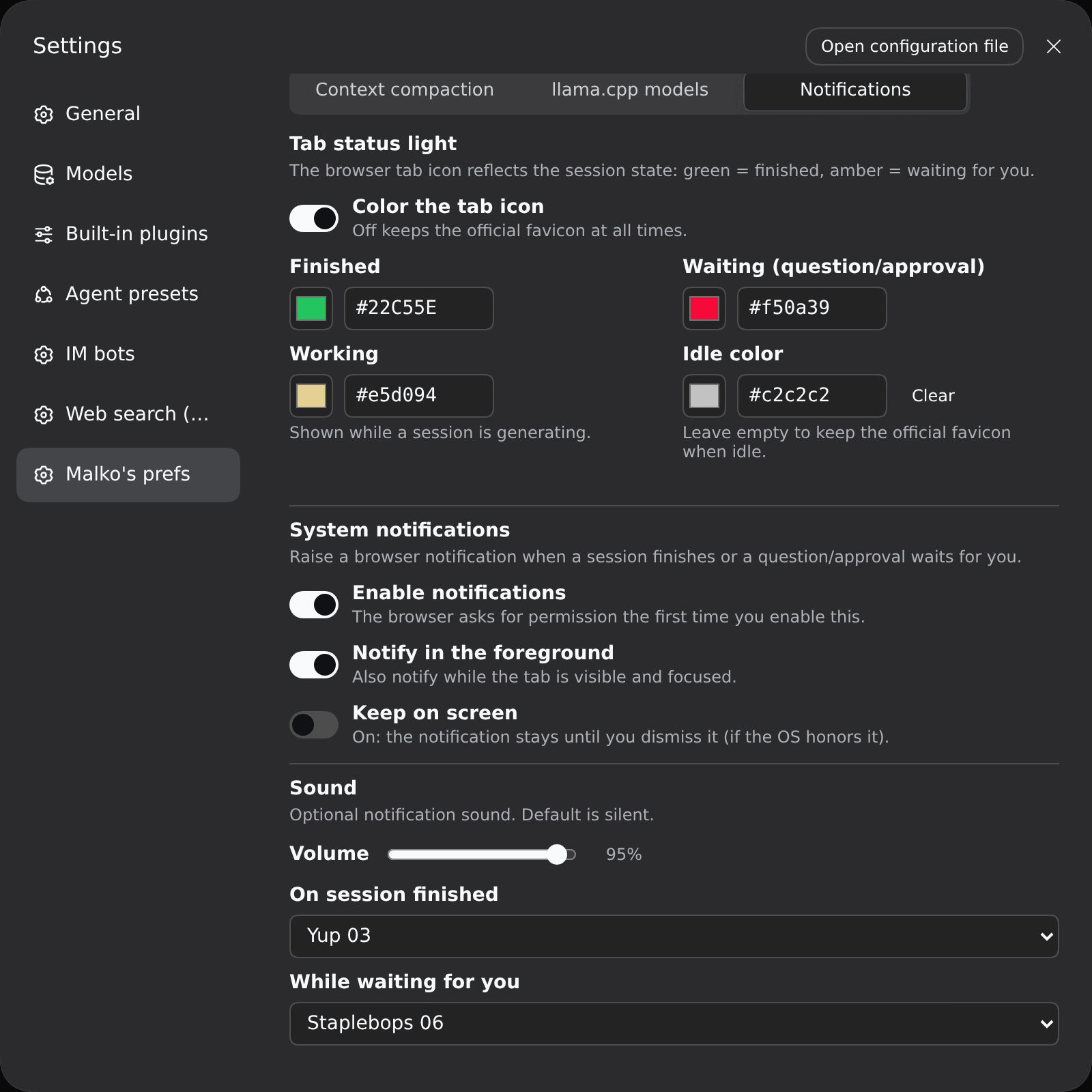Open Built-in plugins section

[128, 234]
